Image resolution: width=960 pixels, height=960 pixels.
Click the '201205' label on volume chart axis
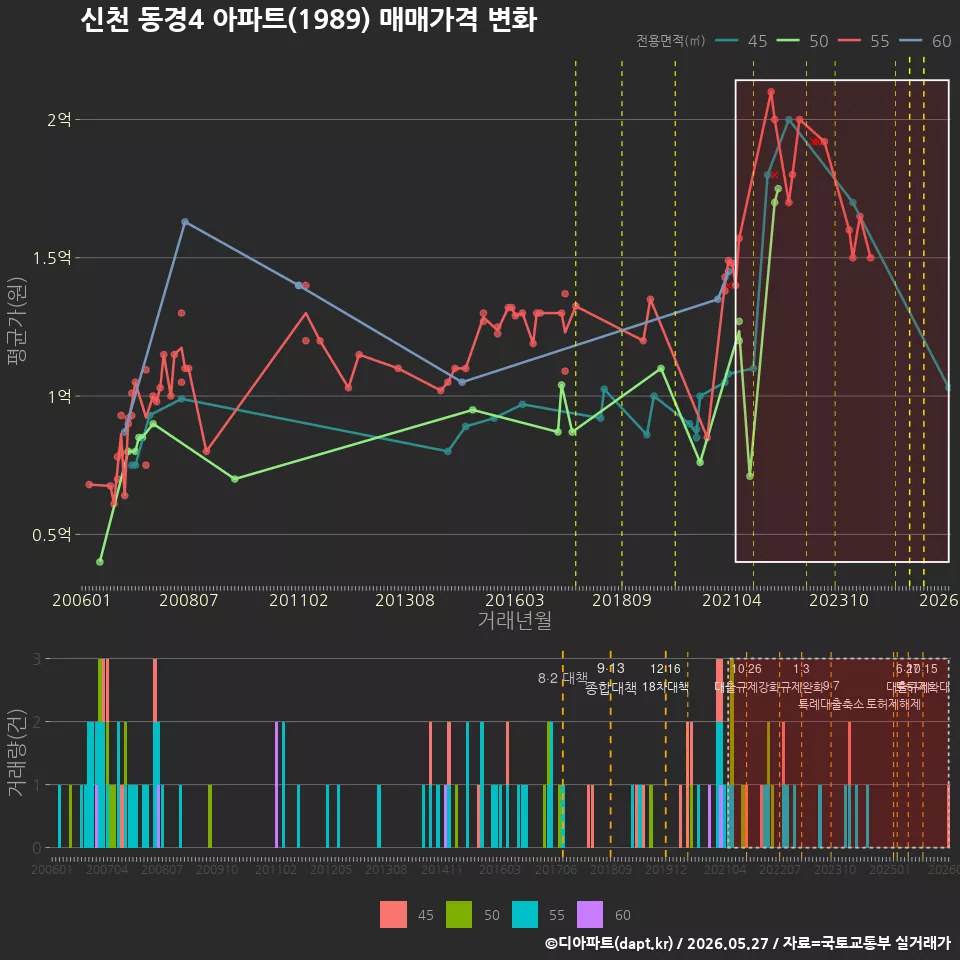[331, 869]
